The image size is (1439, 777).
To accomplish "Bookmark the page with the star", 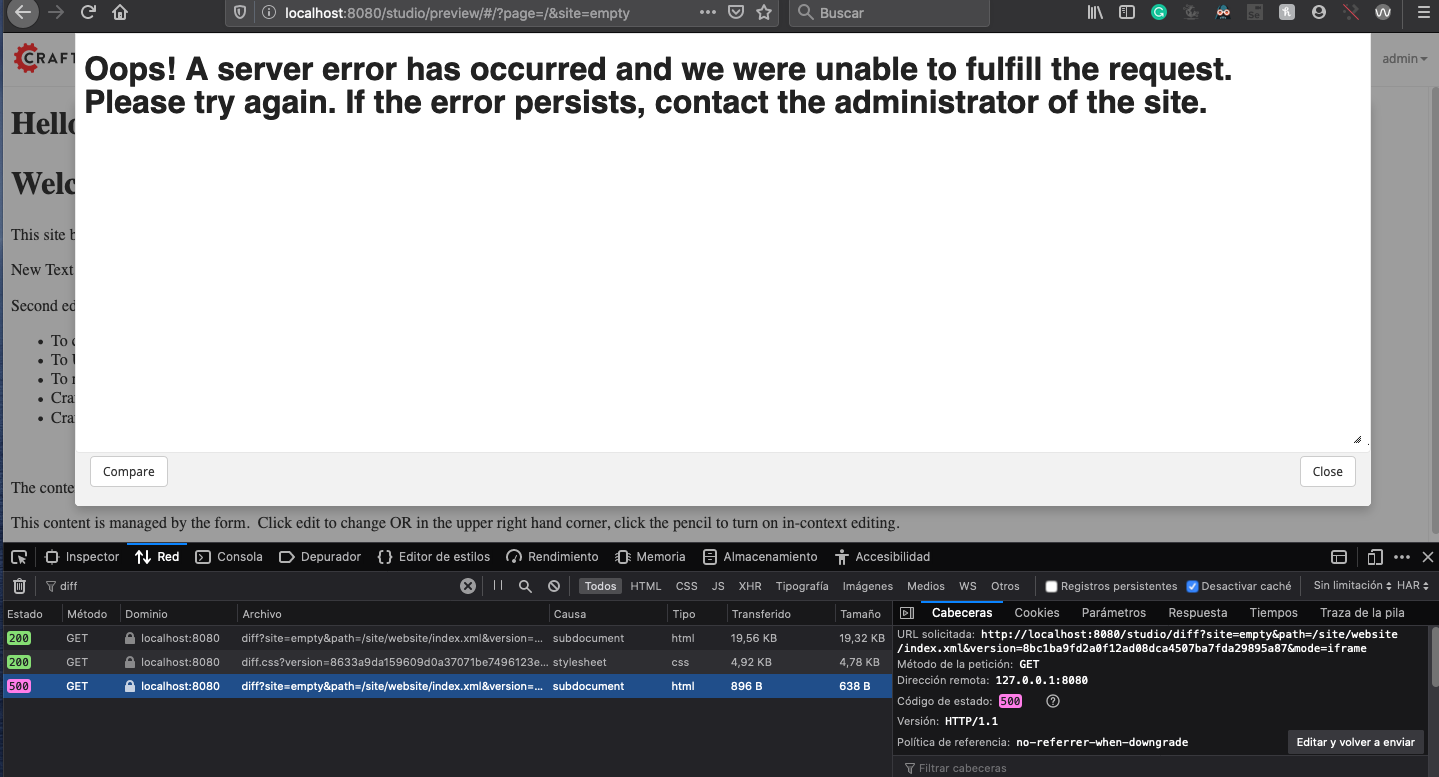I will (764, 14).
